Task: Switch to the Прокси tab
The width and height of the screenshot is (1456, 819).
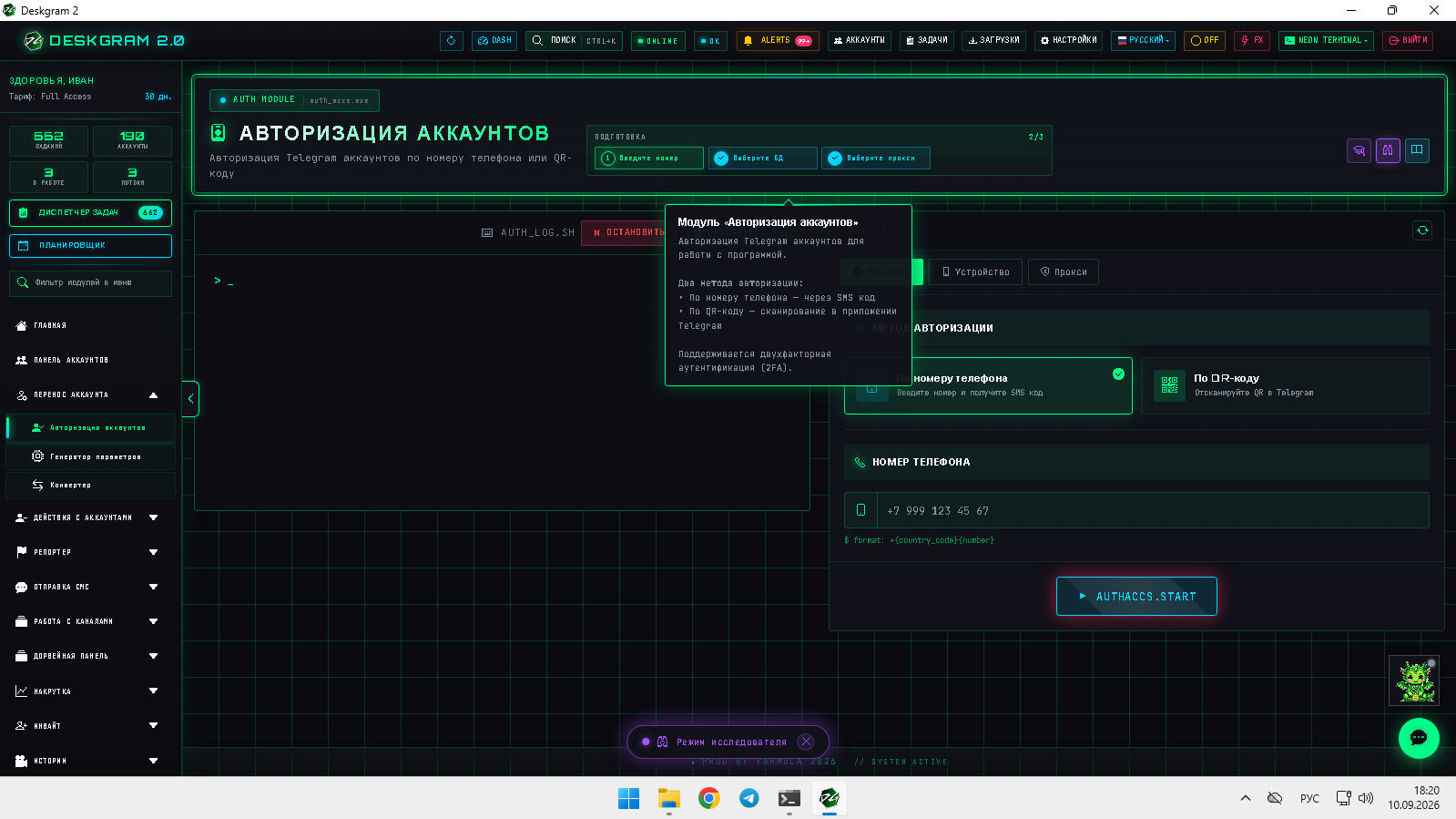Action: (x=1064, y=271)
